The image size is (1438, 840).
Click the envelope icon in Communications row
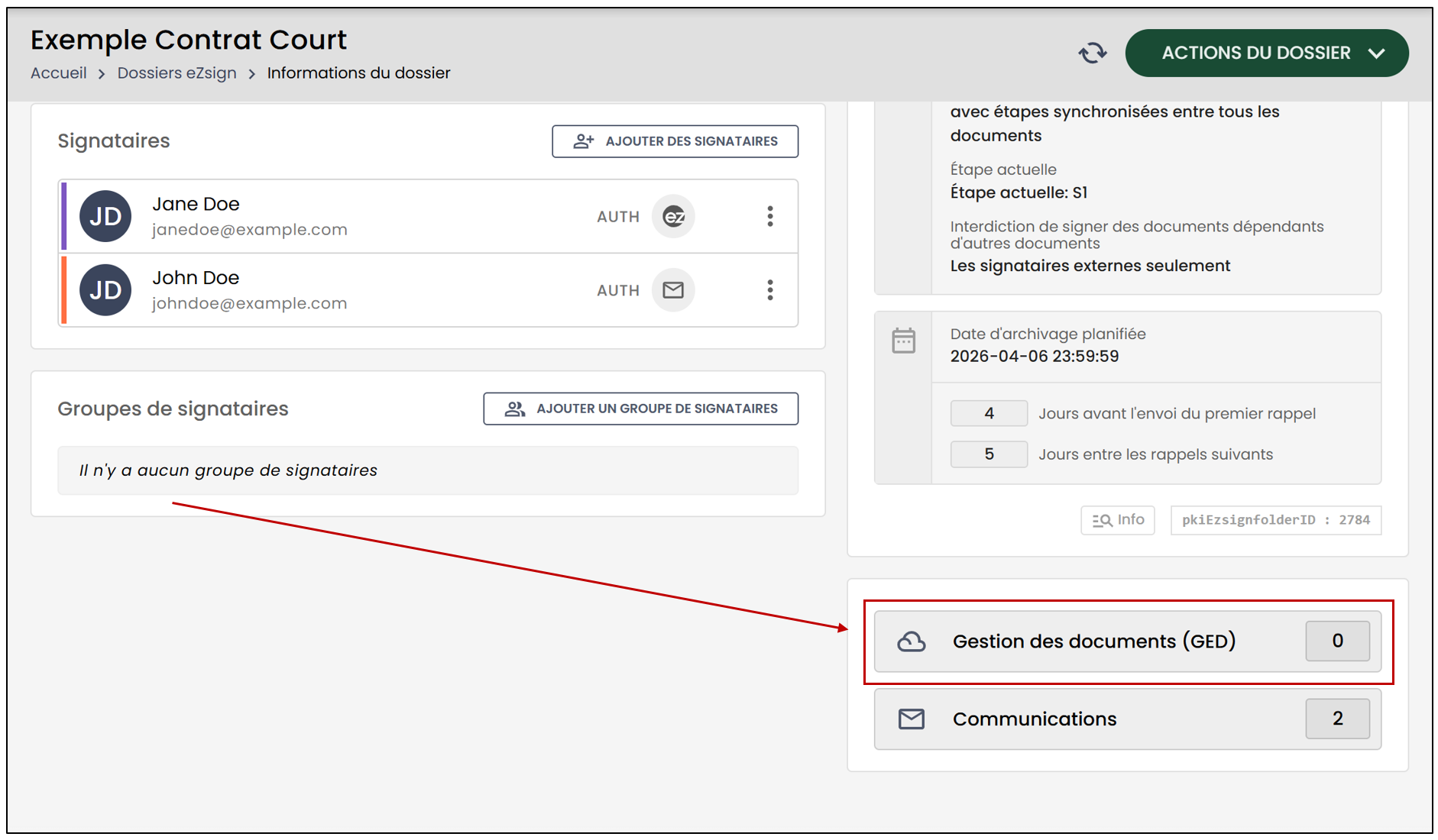[x=911, y=719]
